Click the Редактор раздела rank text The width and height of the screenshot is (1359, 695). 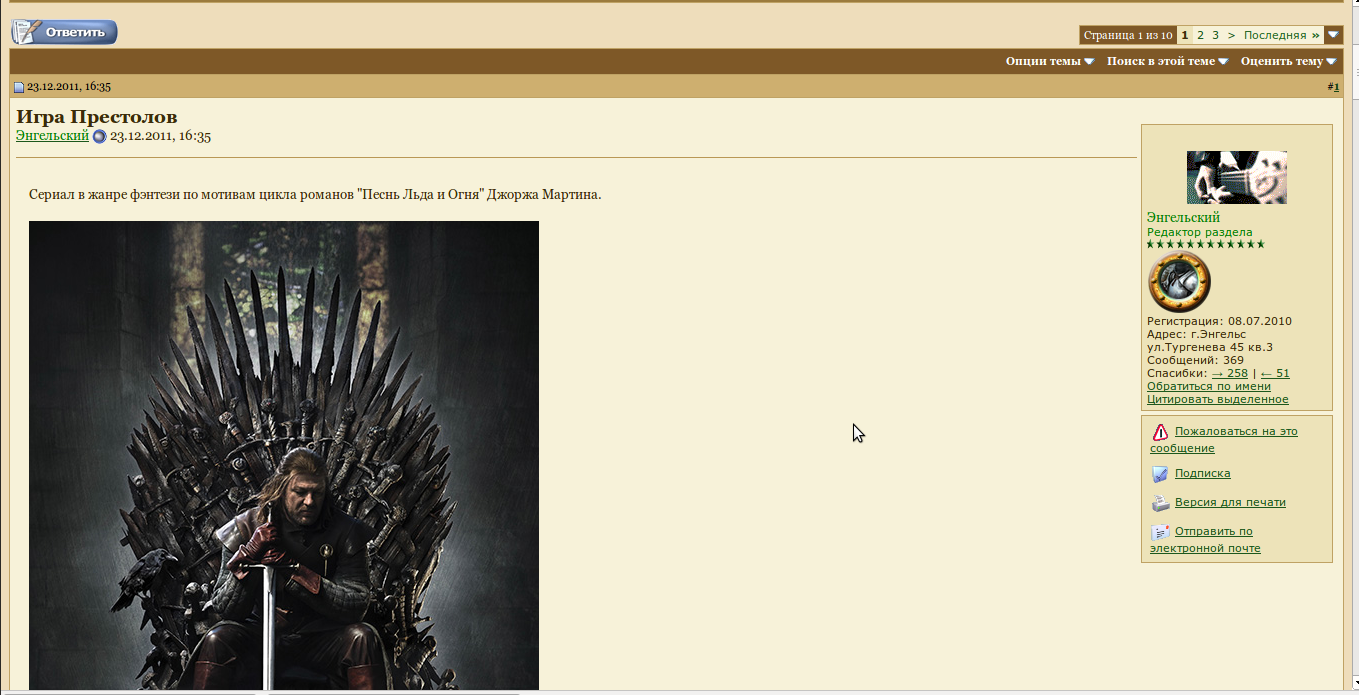[1199, 232]
